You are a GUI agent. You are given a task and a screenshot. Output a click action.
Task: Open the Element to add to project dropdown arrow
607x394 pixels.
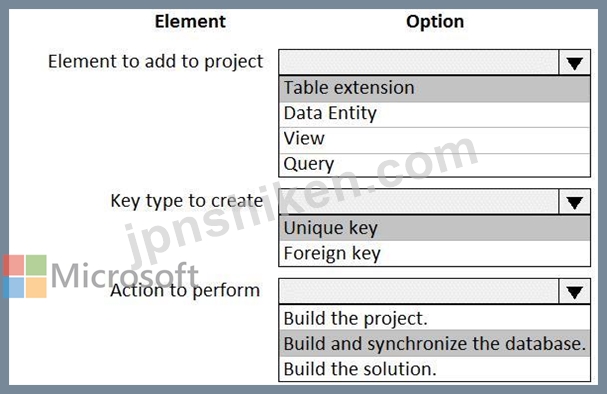coord(574,62)
